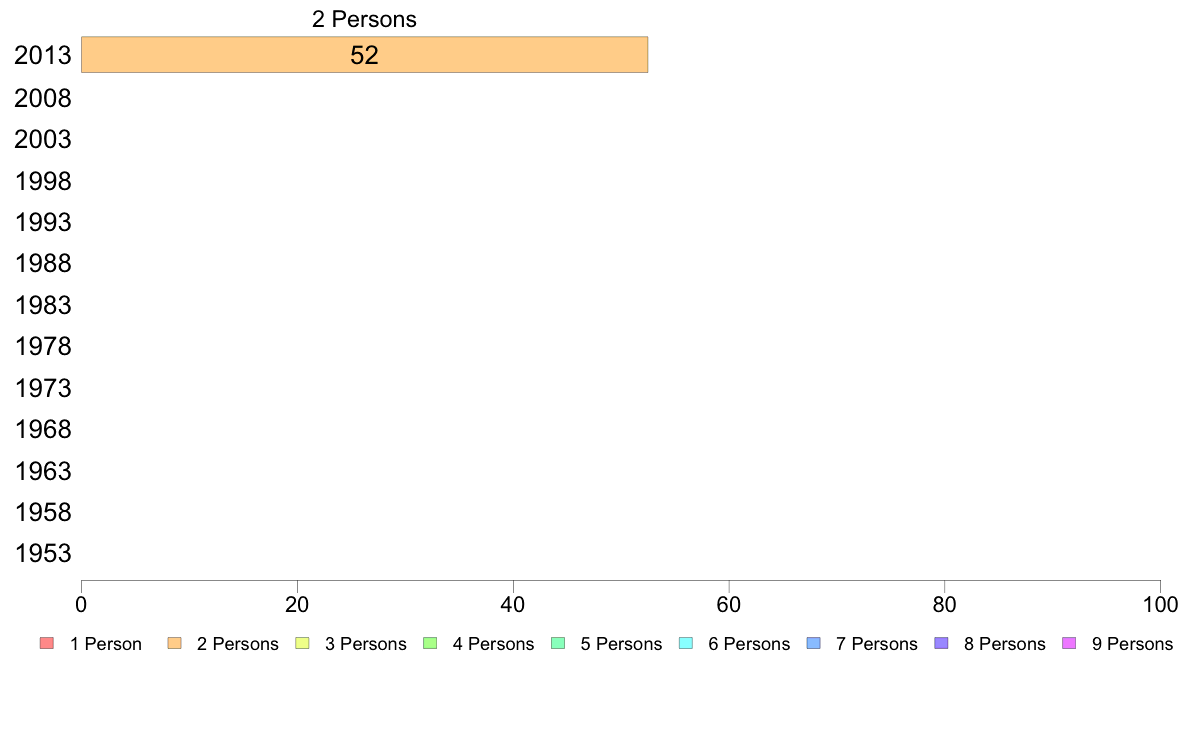
Task: Click the 2013 year label
Action: click(42, 55)
